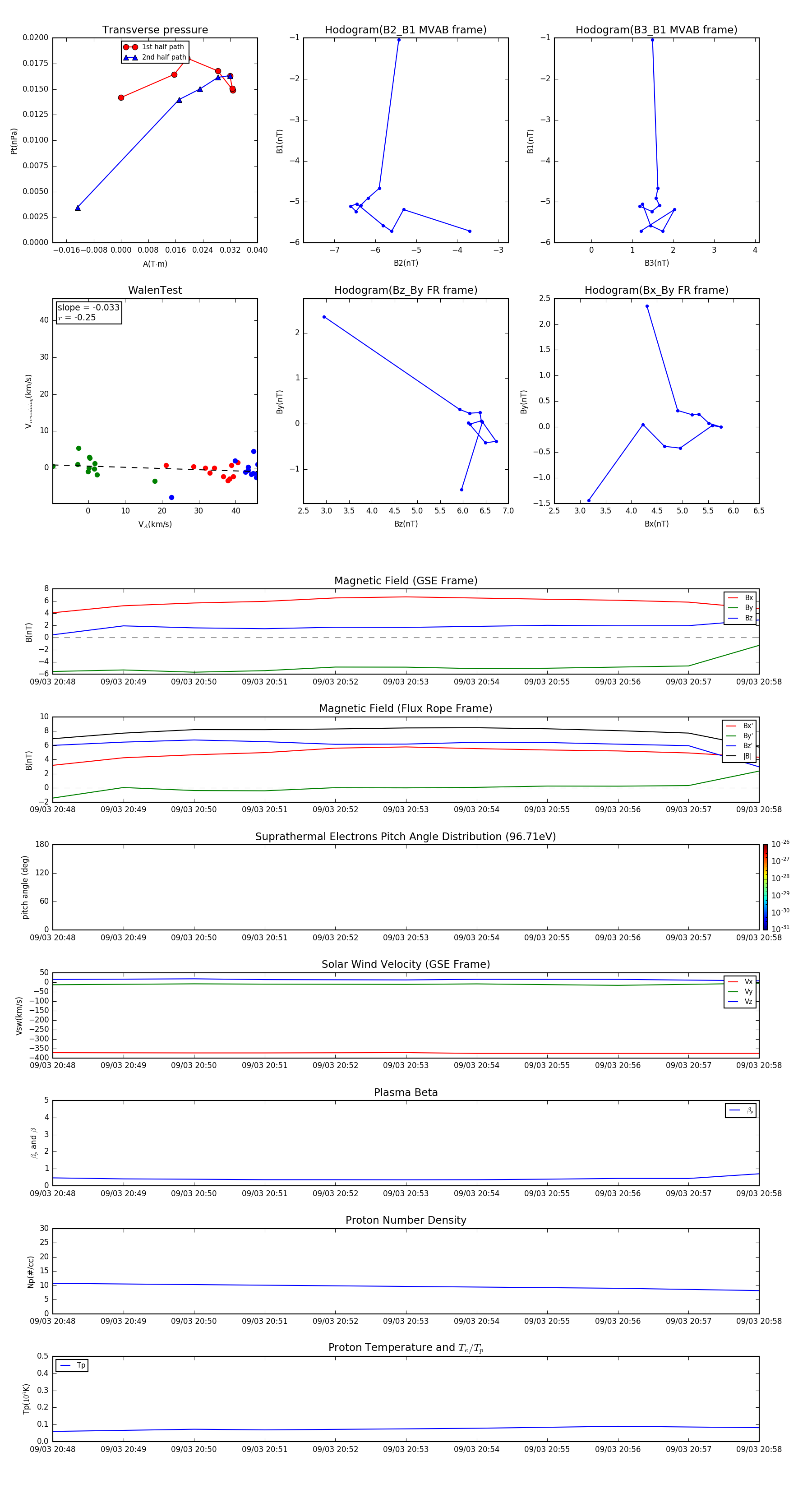Click the 'r = -0.25' annotation text
The height and width of the screenshot is (1489, 812).
[77, 318]
